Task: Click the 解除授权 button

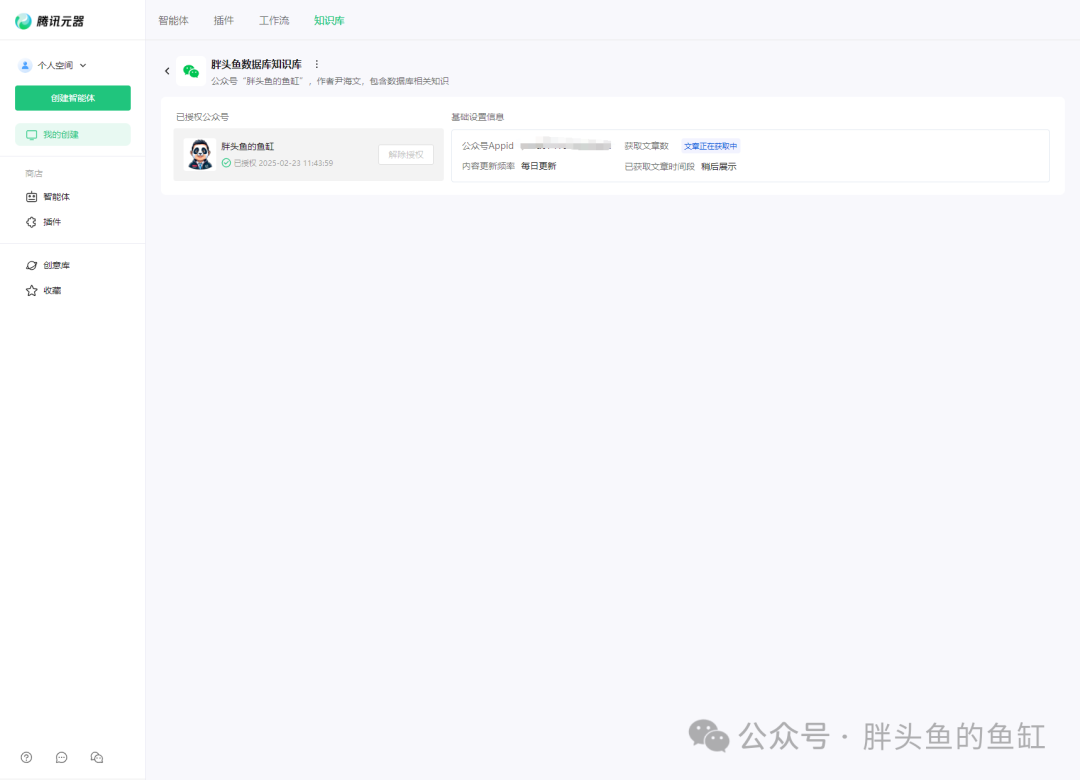Action: (406, 154)
